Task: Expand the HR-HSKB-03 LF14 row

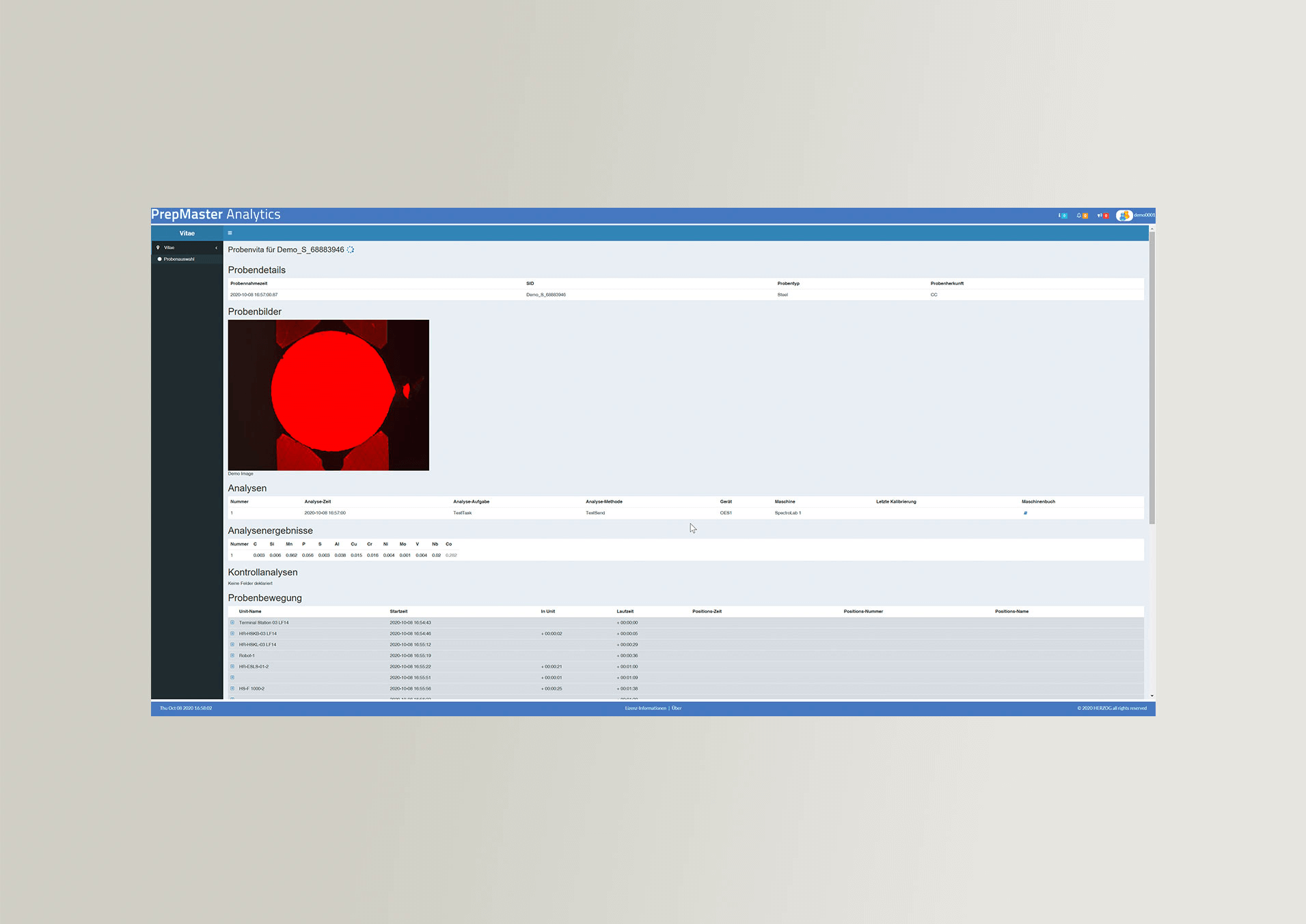Action: coord(232,634)
